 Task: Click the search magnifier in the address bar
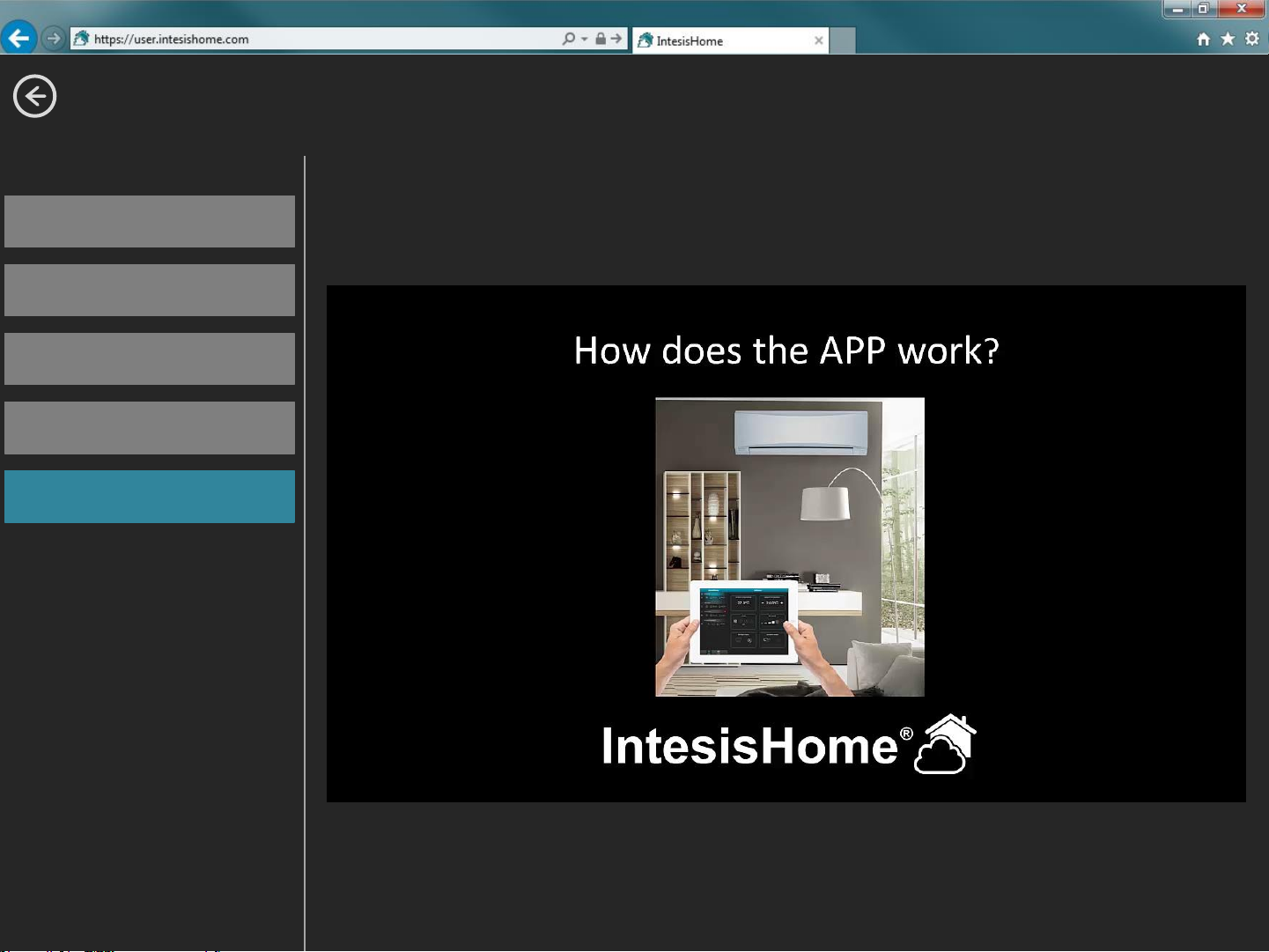coord(569,39)
